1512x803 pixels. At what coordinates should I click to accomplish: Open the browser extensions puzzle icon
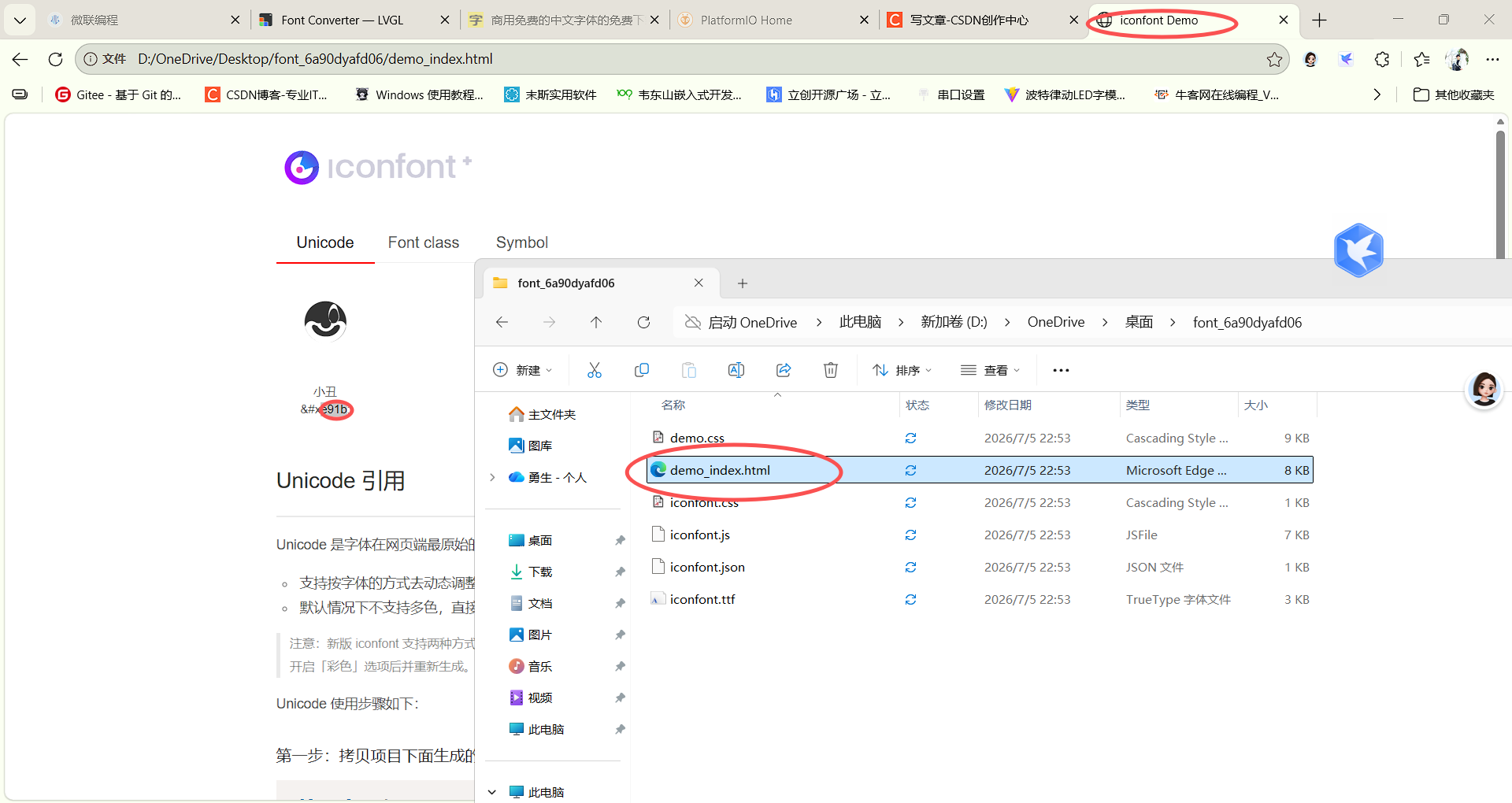coord(1382,59)
